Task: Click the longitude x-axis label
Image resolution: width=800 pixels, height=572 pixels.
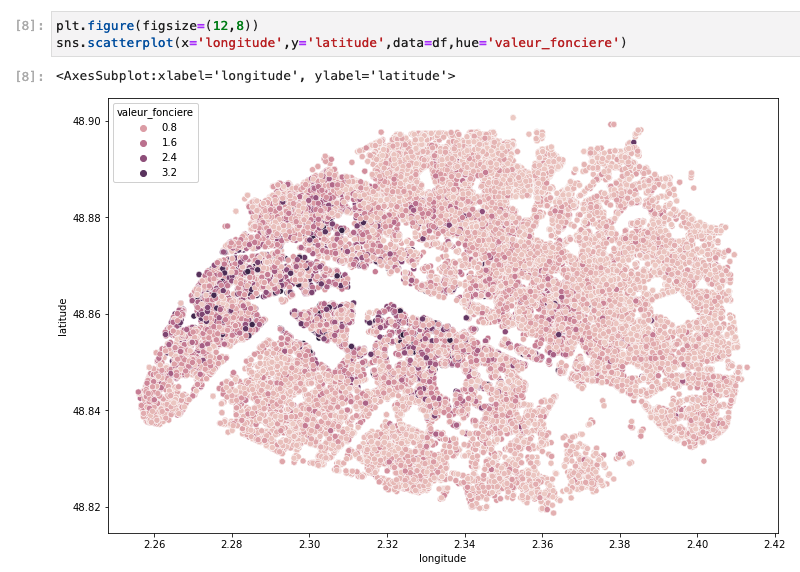Action: coord(442,558)
